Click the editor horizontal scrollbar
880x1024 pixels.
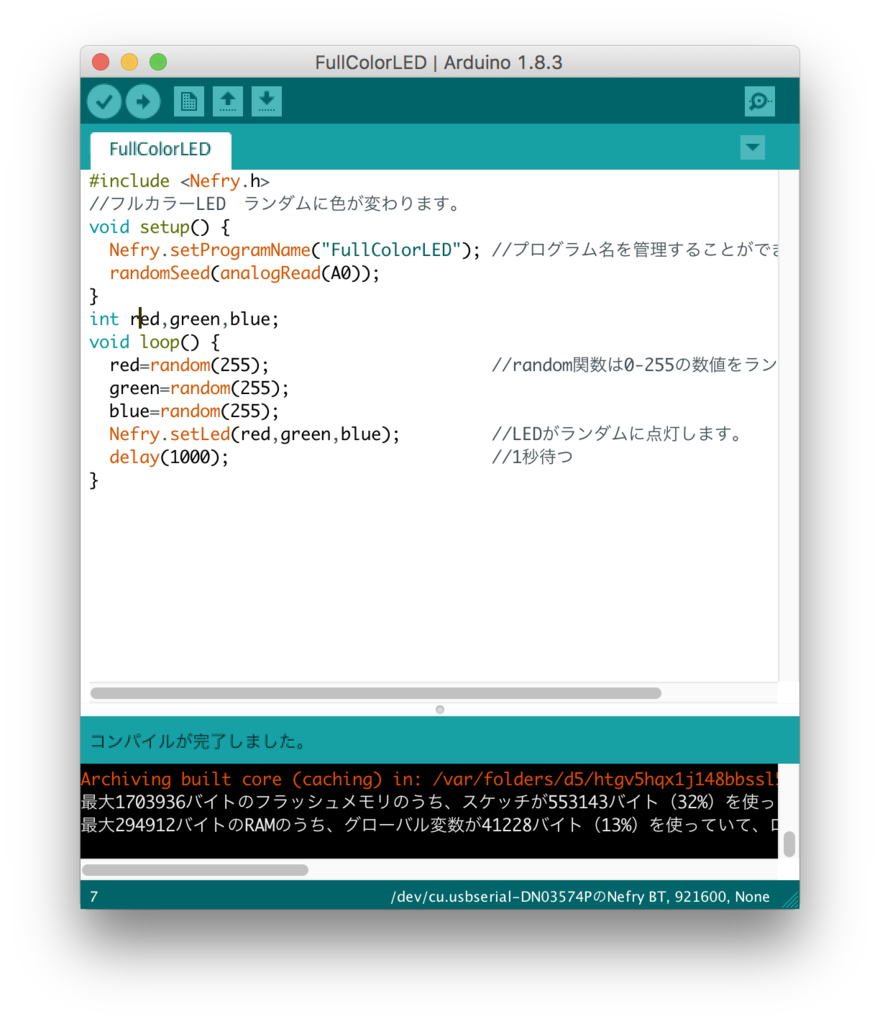375,693
